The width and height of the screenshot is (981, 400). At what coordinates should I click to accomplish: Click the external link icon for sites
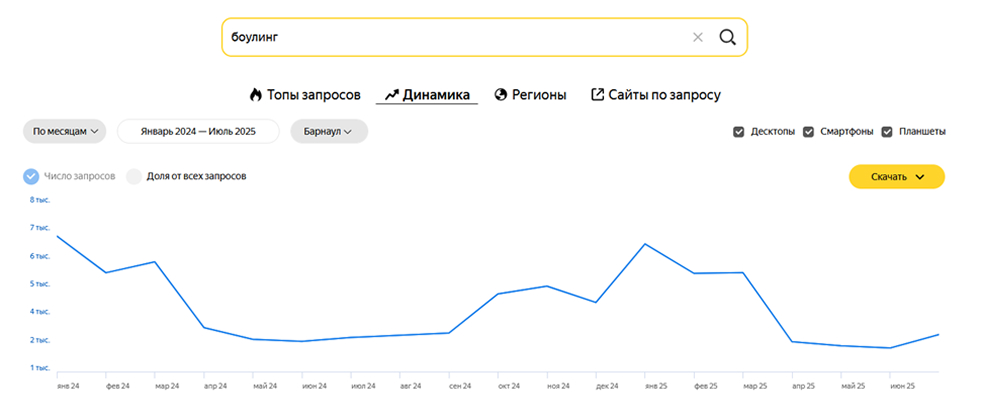click(x=598, y=95)
